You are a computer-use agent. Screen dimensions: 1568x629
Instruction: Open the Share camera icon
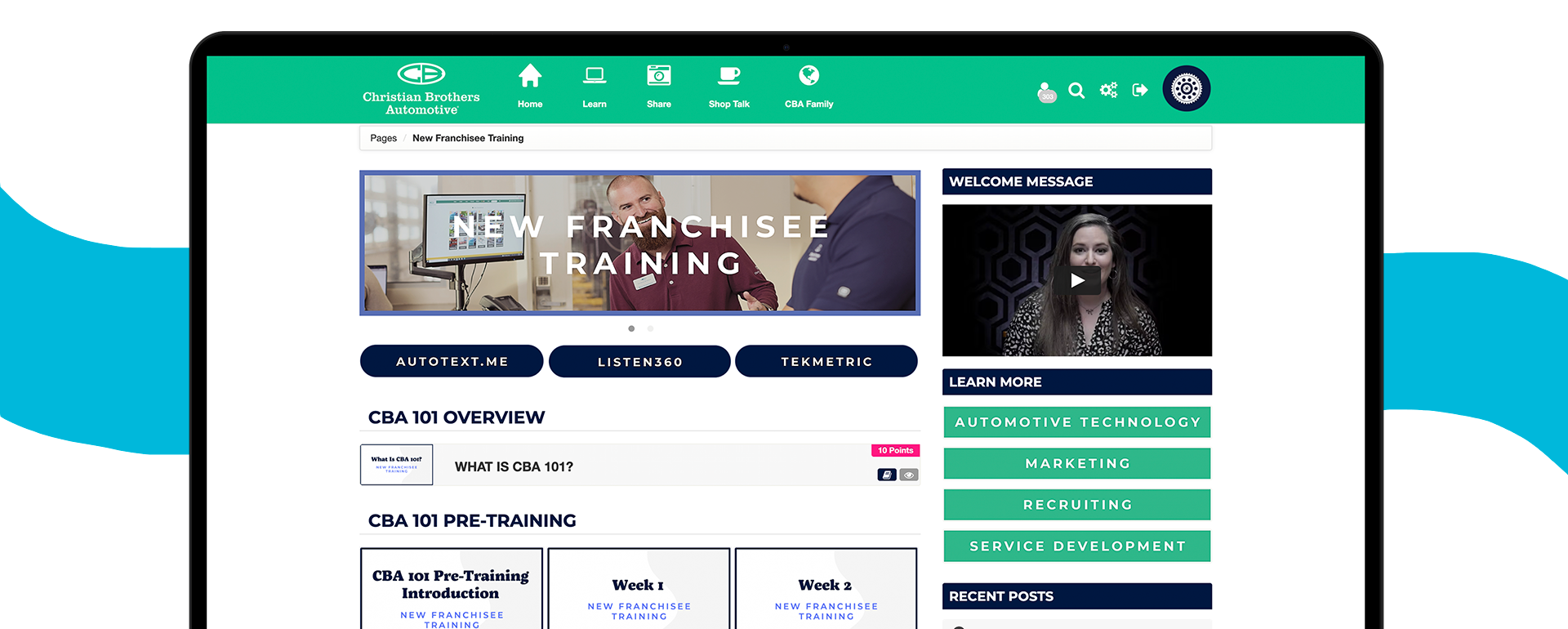pyautogui.click(x=659, y=76)
